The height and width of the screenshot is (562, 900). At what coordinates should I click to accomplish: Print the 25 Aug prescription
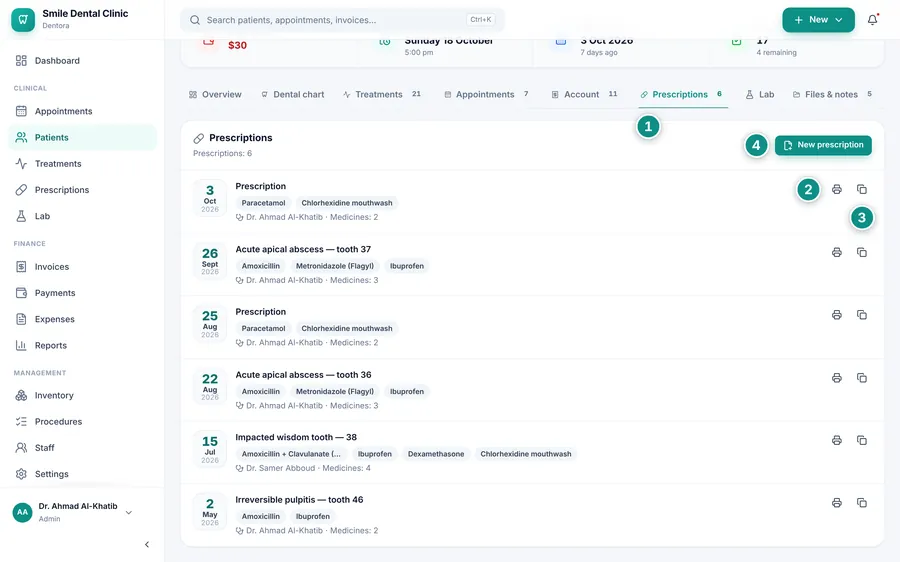pos(837,315)
